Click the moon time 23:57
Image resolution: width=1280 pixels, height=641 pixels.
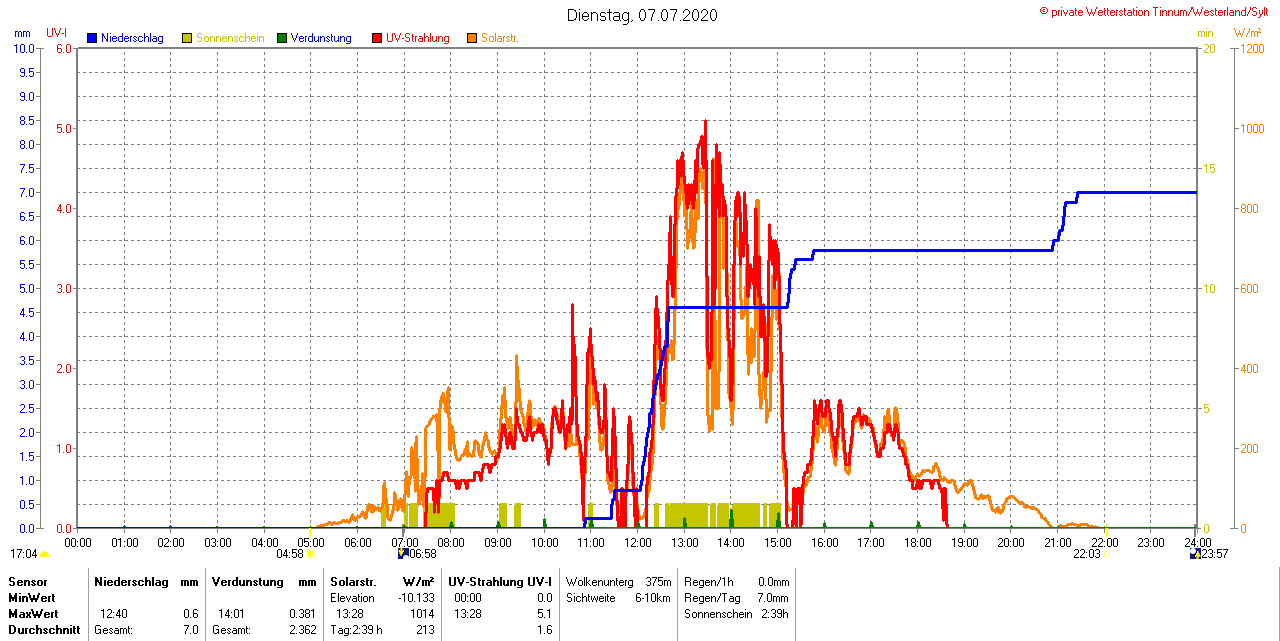tap(1214, 553)
